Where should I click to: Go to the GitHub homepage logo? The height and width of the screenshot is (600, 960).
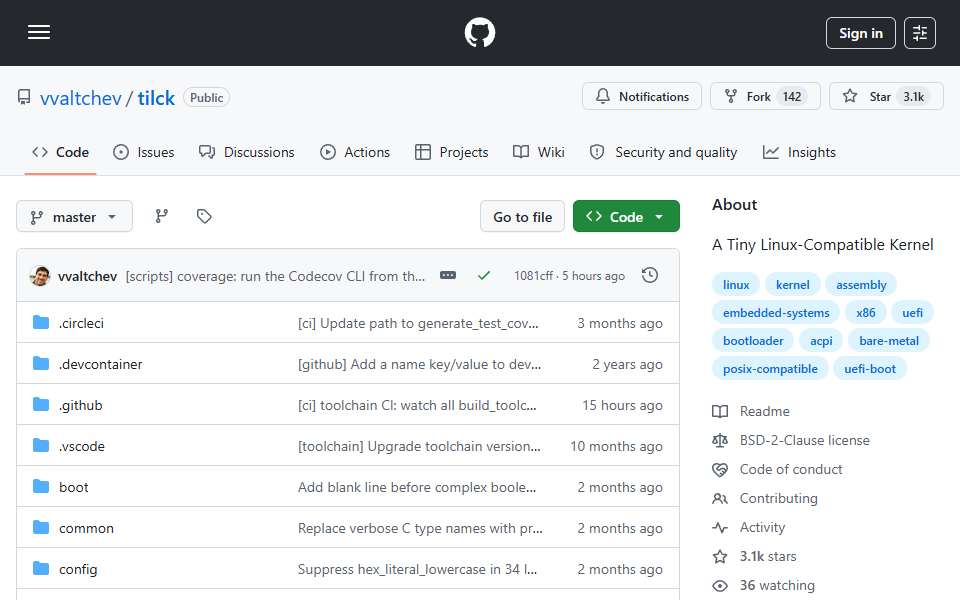tap(479, 32)
